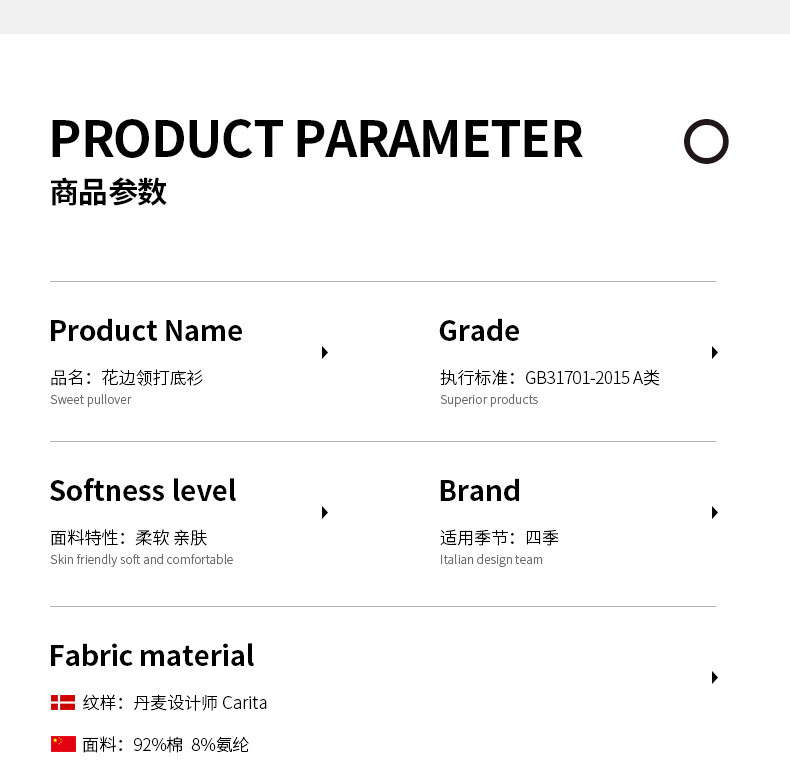Select the Brand heading
Viewport: 790px width, 782px height.
(x=480, y=491)
